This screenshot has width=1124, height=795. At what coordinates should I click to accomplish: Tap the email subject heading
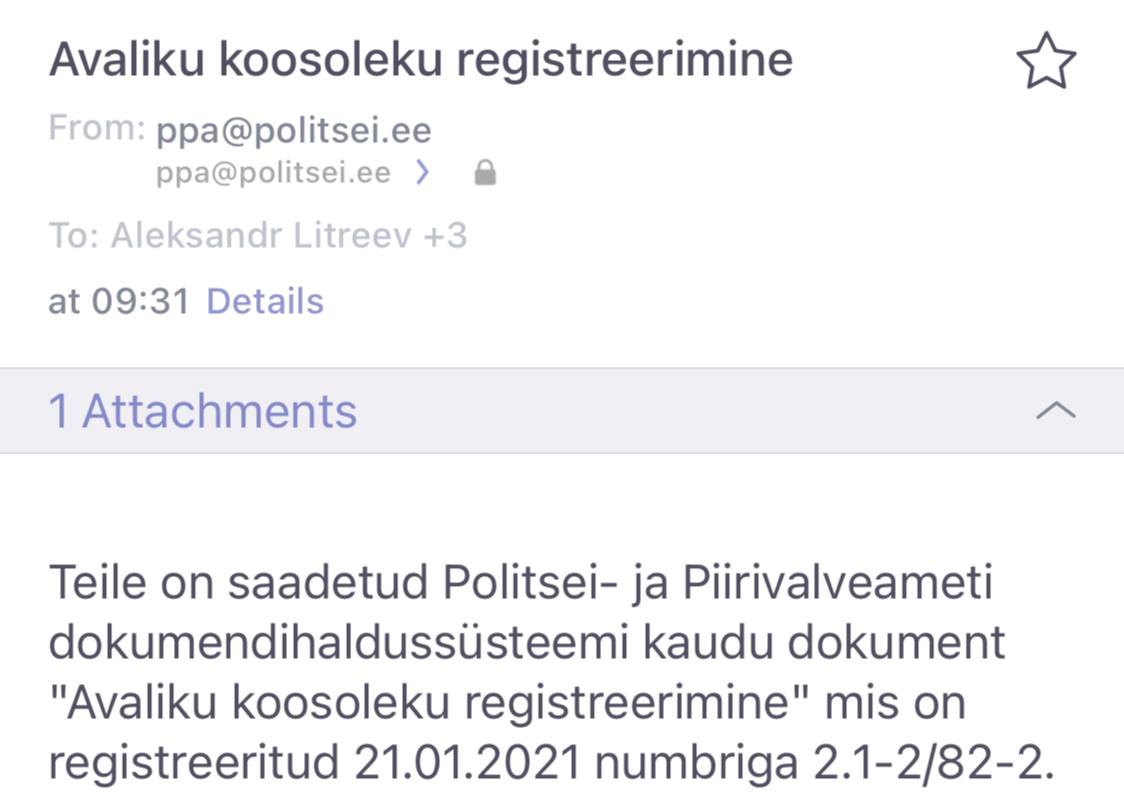click(x=421, y=59)
